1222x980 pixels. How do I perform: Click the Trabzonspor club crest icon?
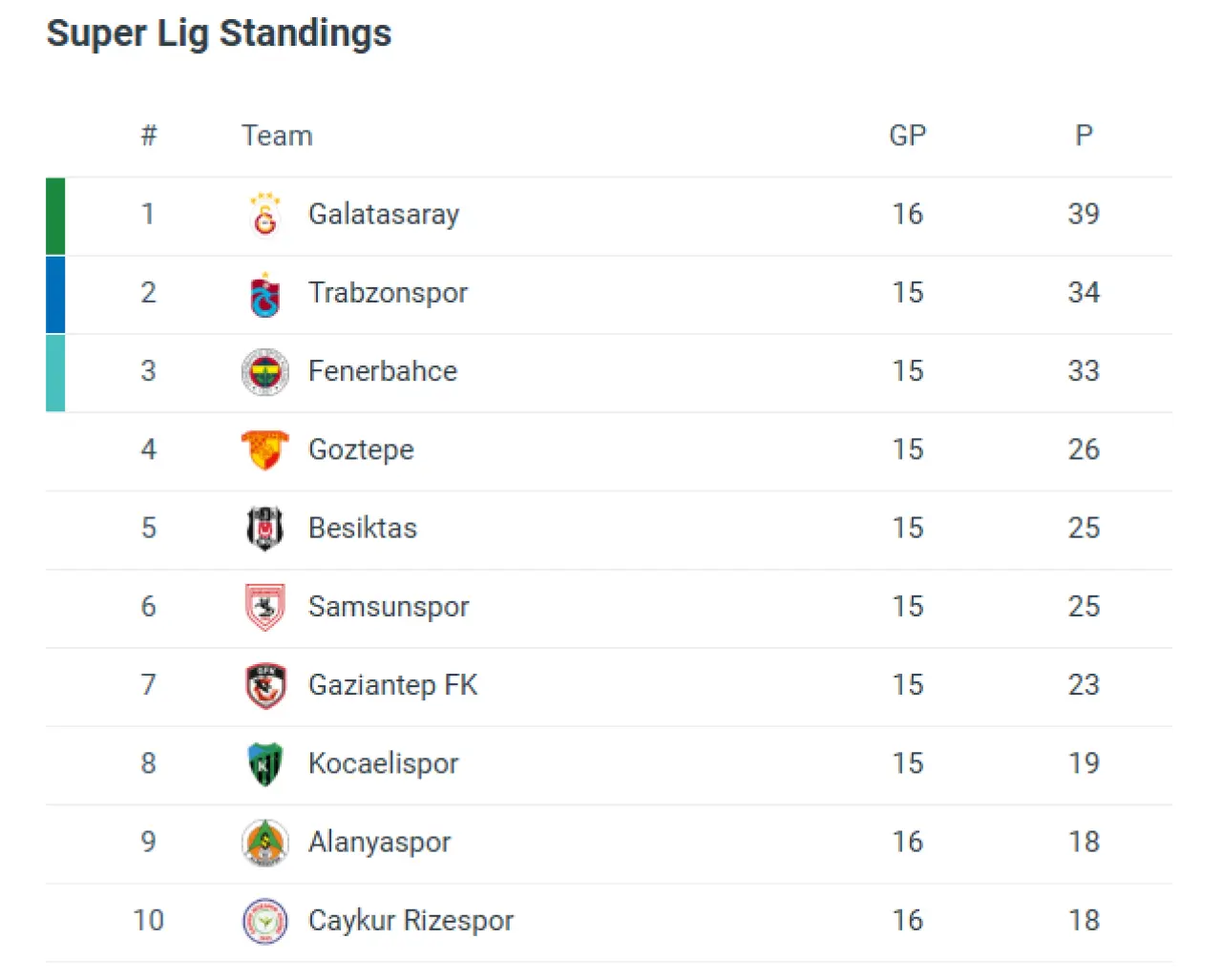264,294
